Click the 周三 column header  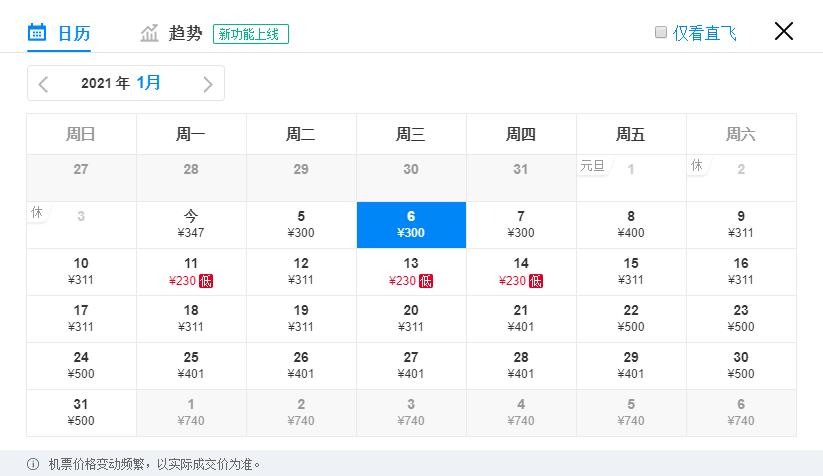click(411, 134)
